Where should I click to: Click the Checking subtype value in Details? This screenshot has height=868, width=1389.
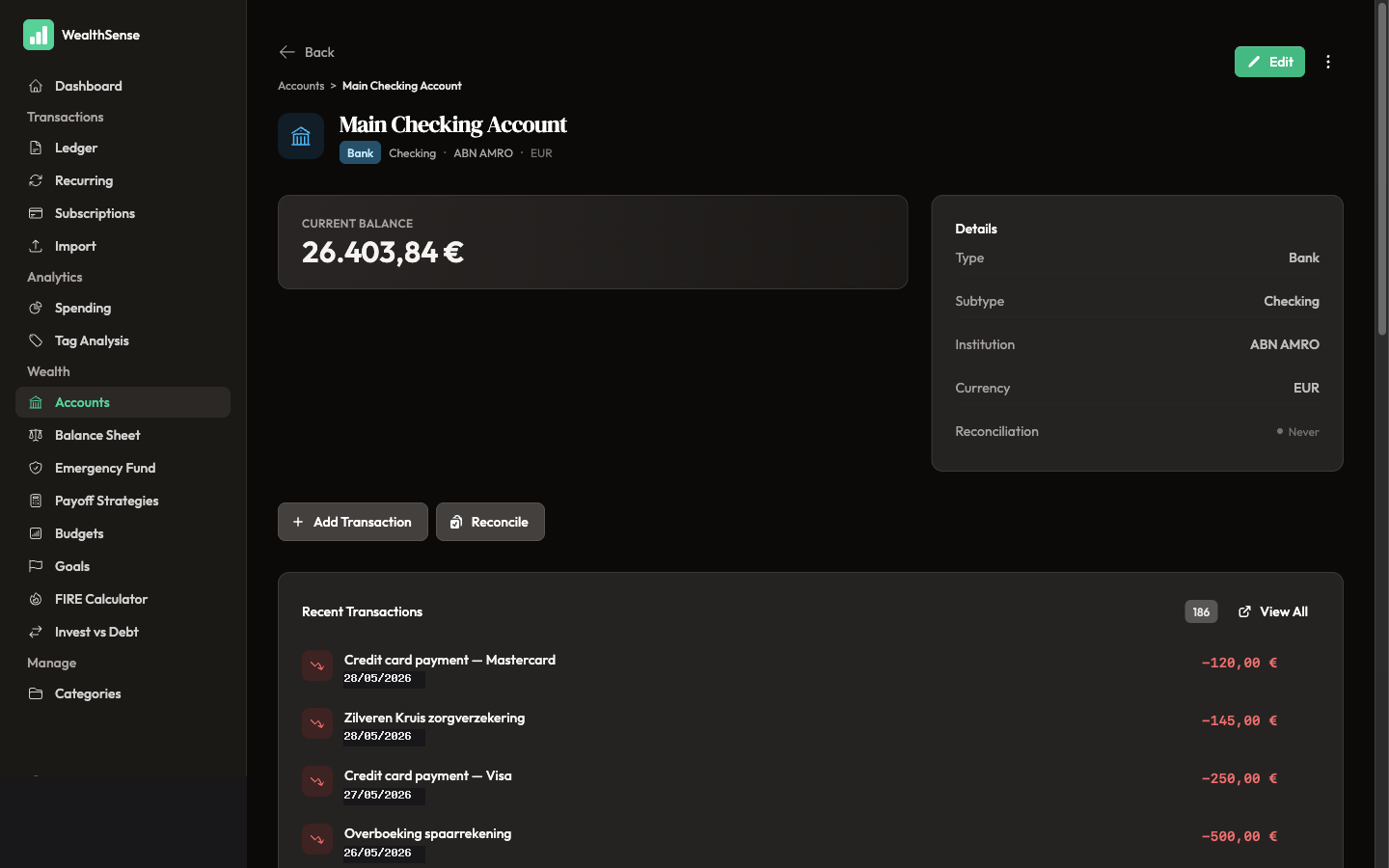(1291, 301)
